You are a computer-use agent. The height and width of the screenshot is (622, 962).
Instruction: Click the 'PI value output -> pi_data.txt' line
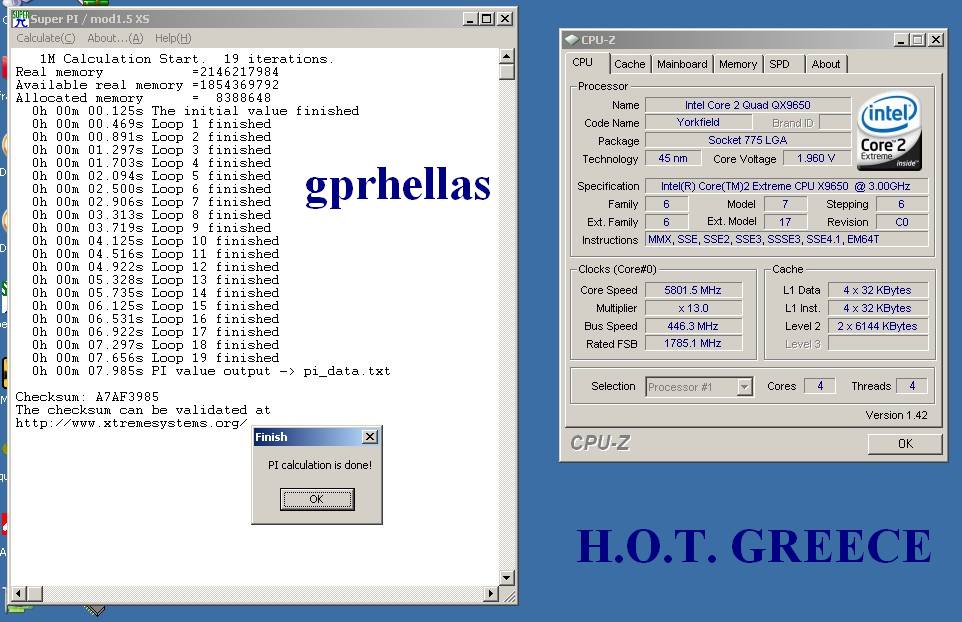(x=211, y=371)
